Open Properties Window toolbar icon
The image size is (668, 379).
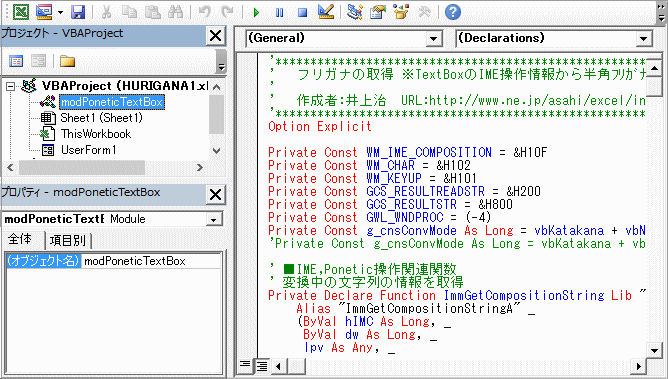click(x=377, y=11)
